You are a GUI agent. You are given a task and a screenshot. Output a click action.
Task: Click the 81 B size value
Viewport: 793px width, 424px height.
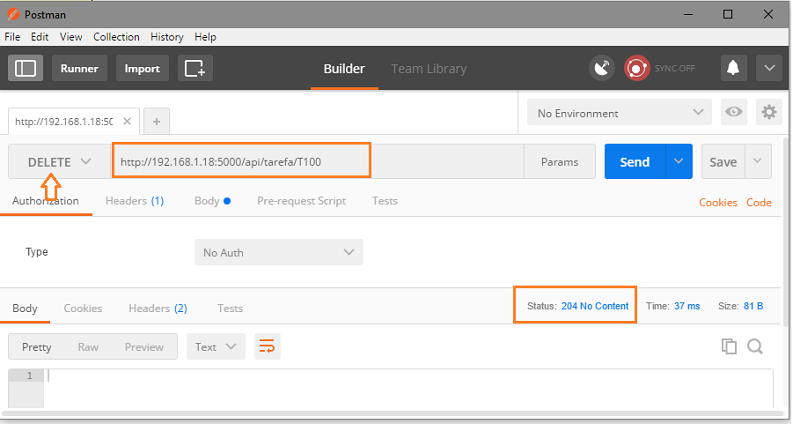pos(753,306)
